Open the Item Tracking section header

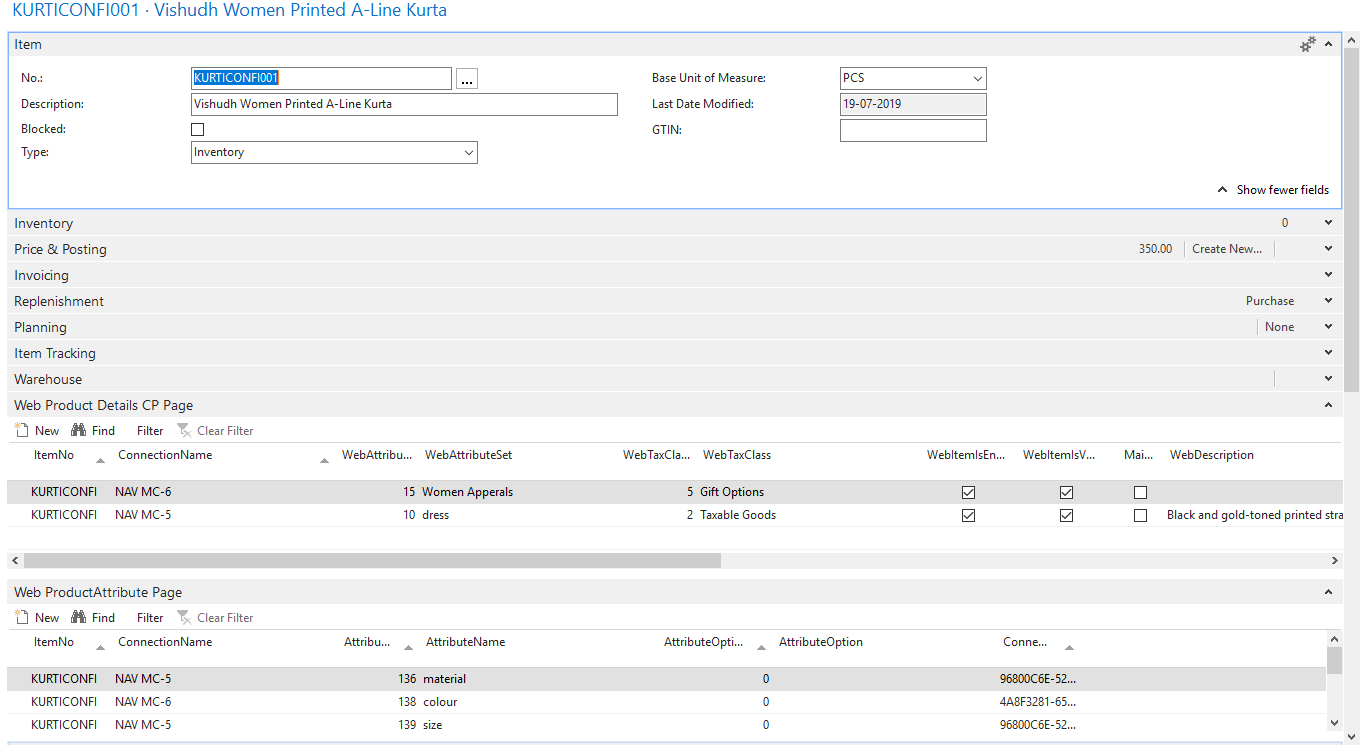point(55,354)
